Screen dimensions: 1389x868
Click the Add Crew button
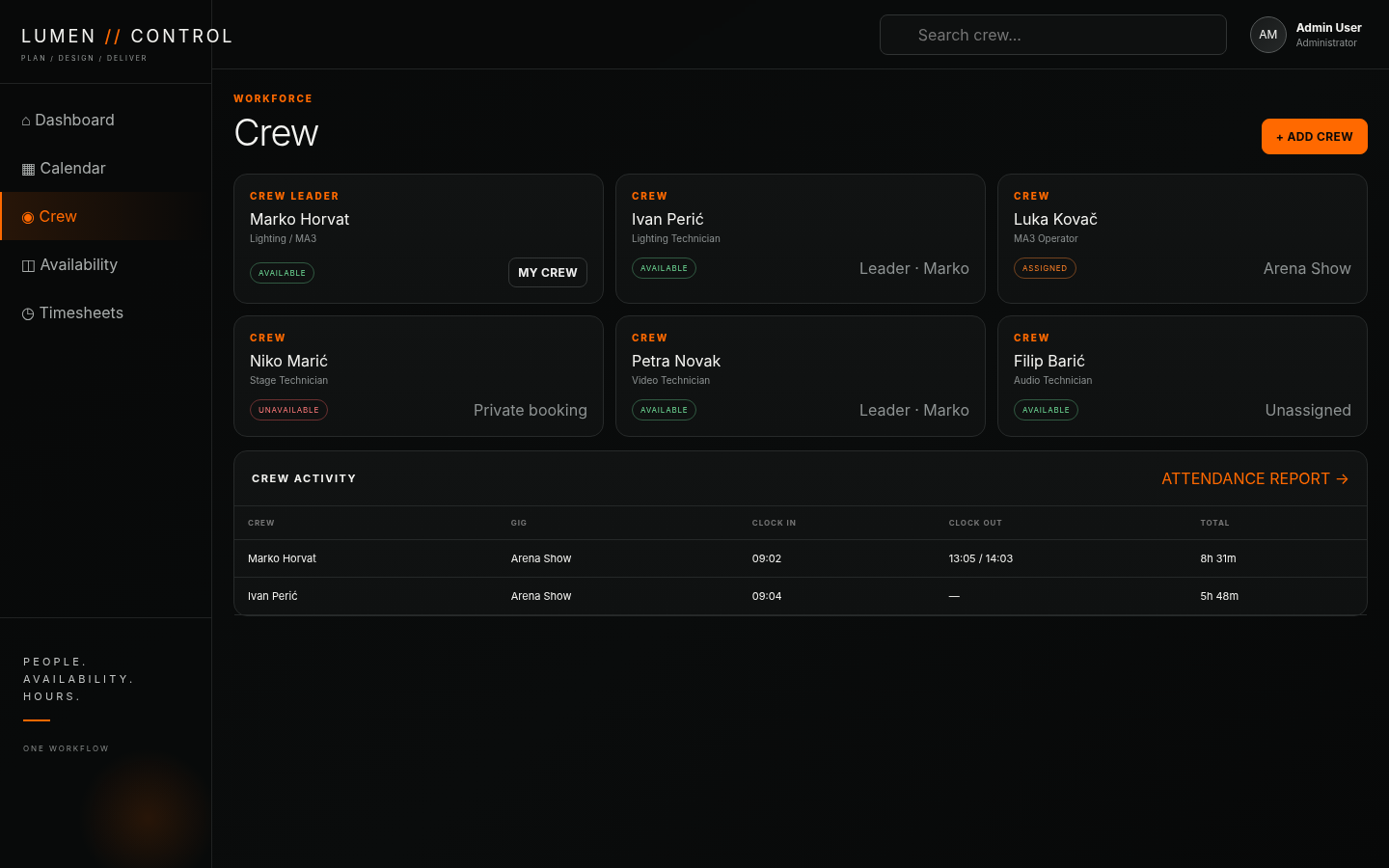click(x=1314, y=136)
